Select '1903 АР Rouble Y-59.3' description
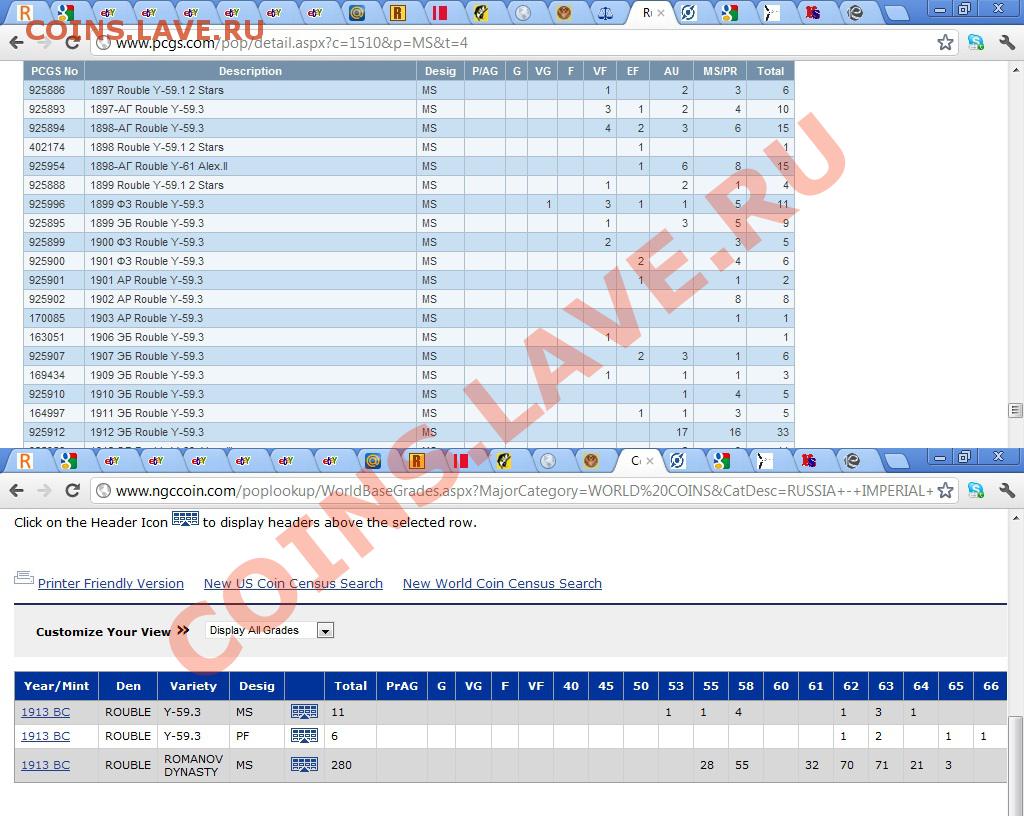The image size is (1024, 816). pyautogui.click(x=146, y=318)
